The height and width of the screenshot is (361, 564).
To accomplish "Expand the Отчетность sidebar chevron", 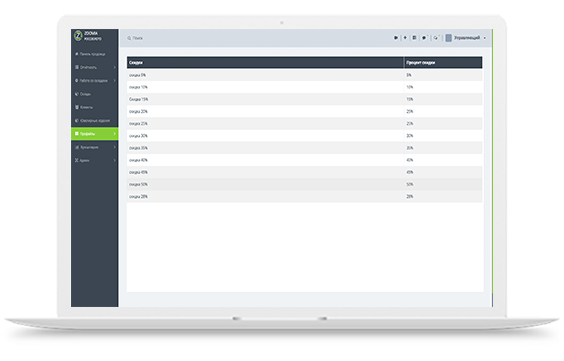I will point(114,67).
